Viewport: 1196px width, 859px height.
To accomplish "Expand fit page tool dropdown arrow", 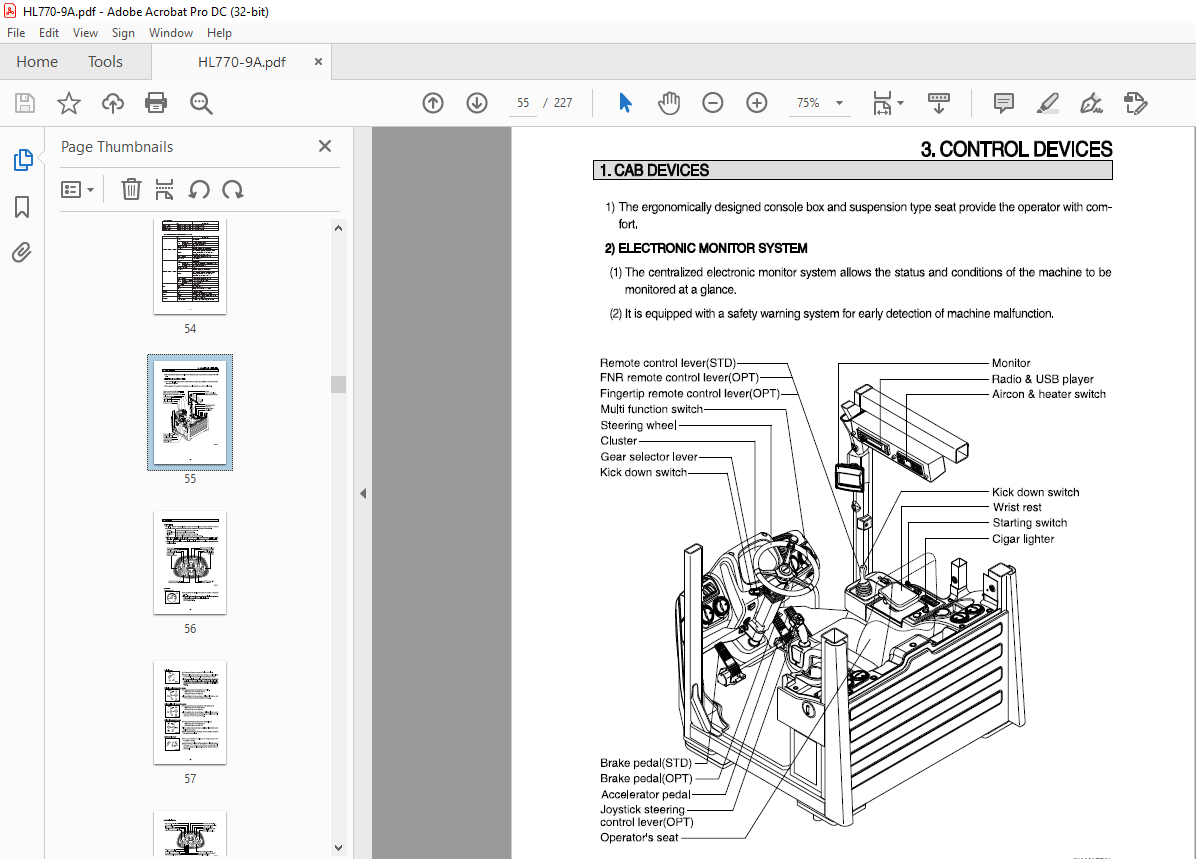I will tap(901, 103).
